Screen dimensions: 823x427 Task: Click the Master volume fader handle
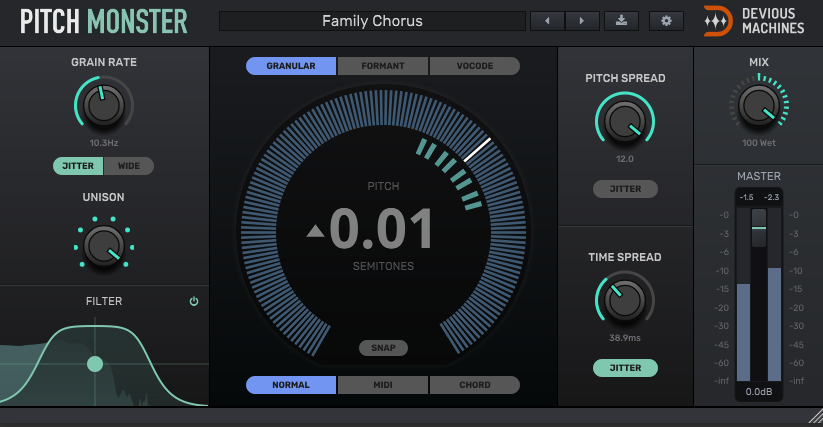click(x=759, y=229)
